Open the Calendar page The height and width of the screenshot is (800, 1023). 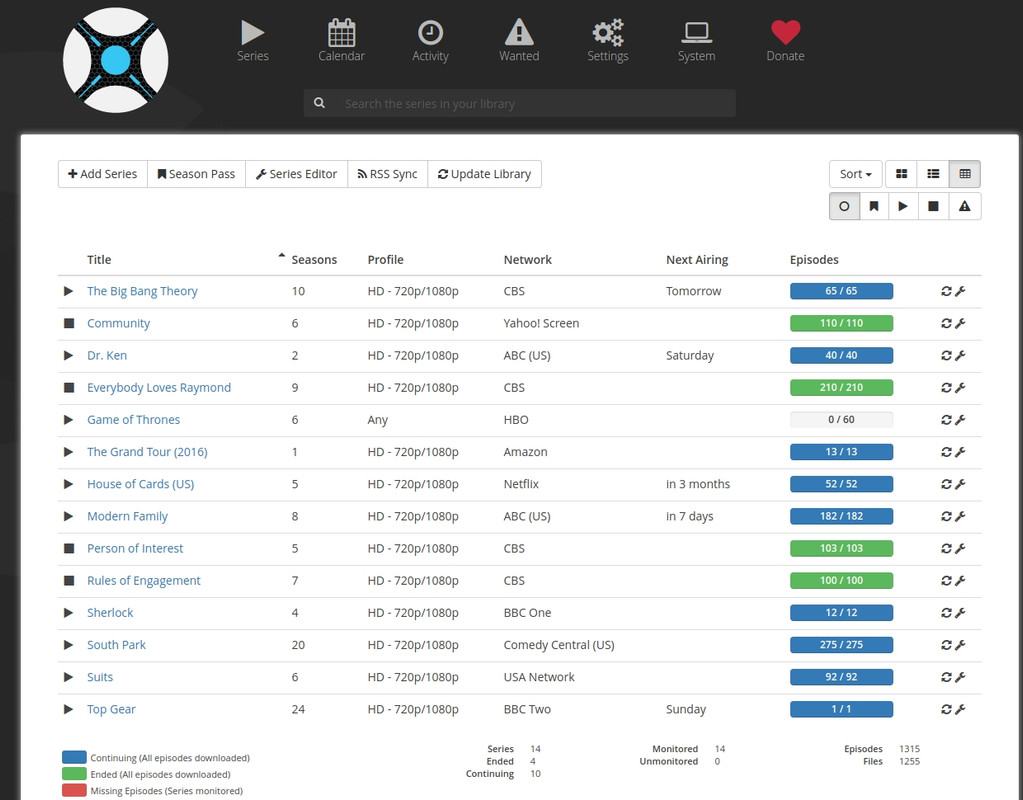pos(341,41)
